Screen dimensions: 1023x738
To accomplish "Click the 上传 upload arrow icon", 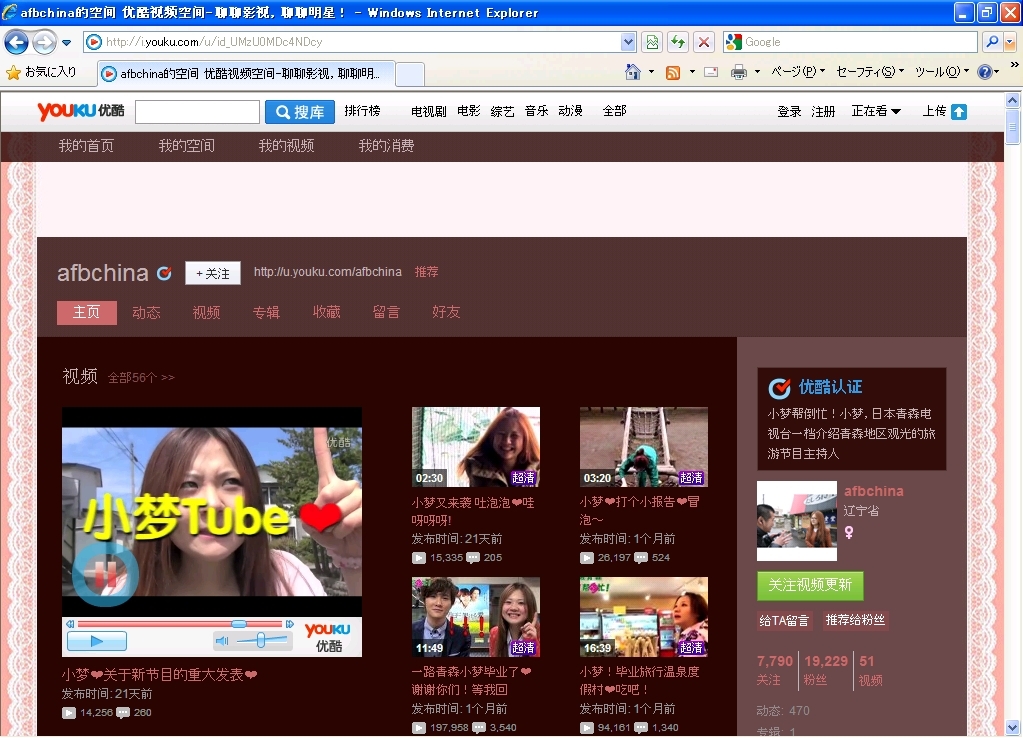I will click(958, 112).
